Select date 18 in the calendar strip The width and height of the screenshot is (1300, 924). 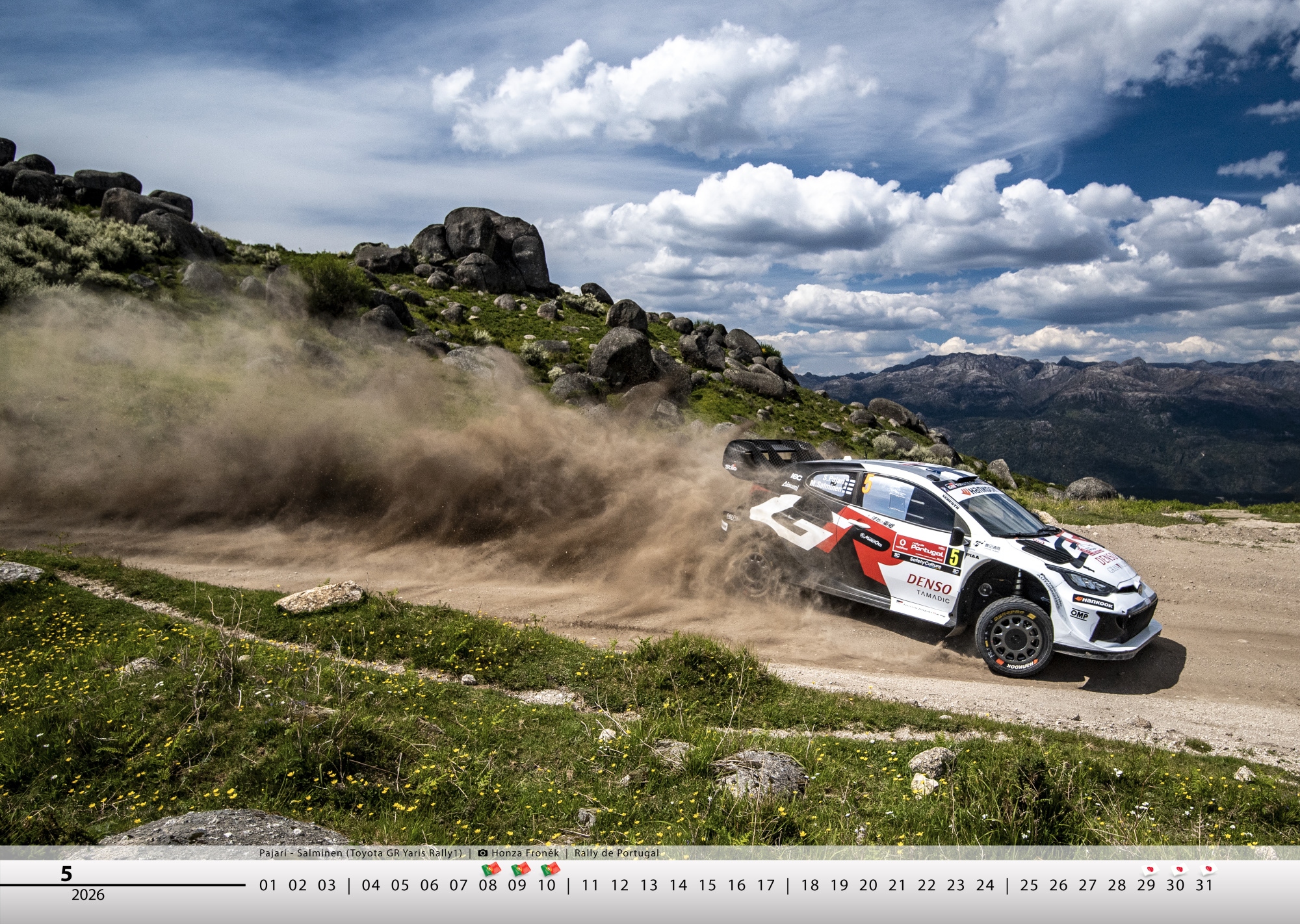click(x=810, y=885)
